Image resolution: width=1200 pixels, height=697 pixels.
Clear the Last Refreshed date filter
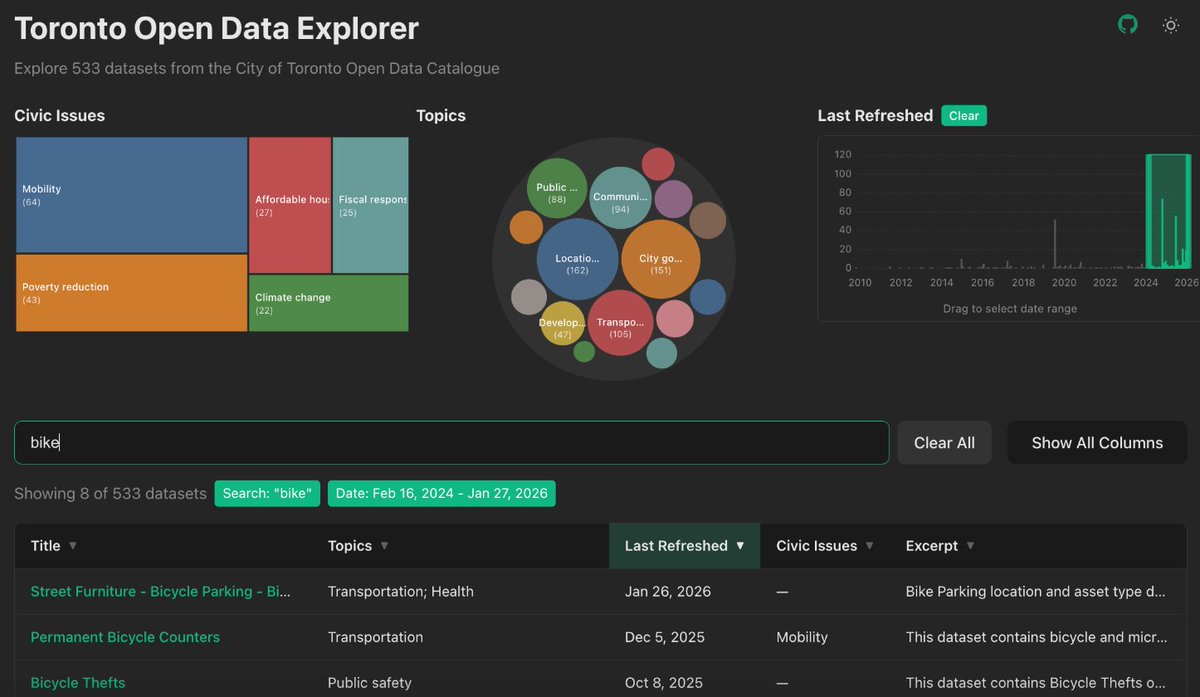click(964, 116)
